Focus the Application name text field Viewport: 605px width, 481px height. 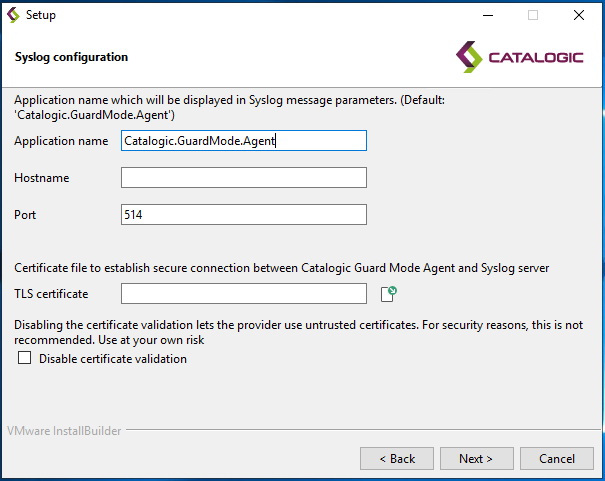[x=243, y=141]
